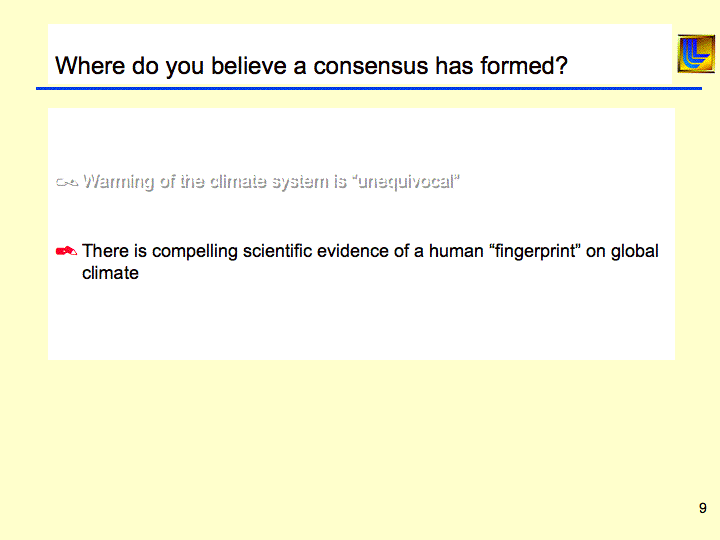Click the word "global" in the bullet
This screenshot has width=720, height=540.
635,251
